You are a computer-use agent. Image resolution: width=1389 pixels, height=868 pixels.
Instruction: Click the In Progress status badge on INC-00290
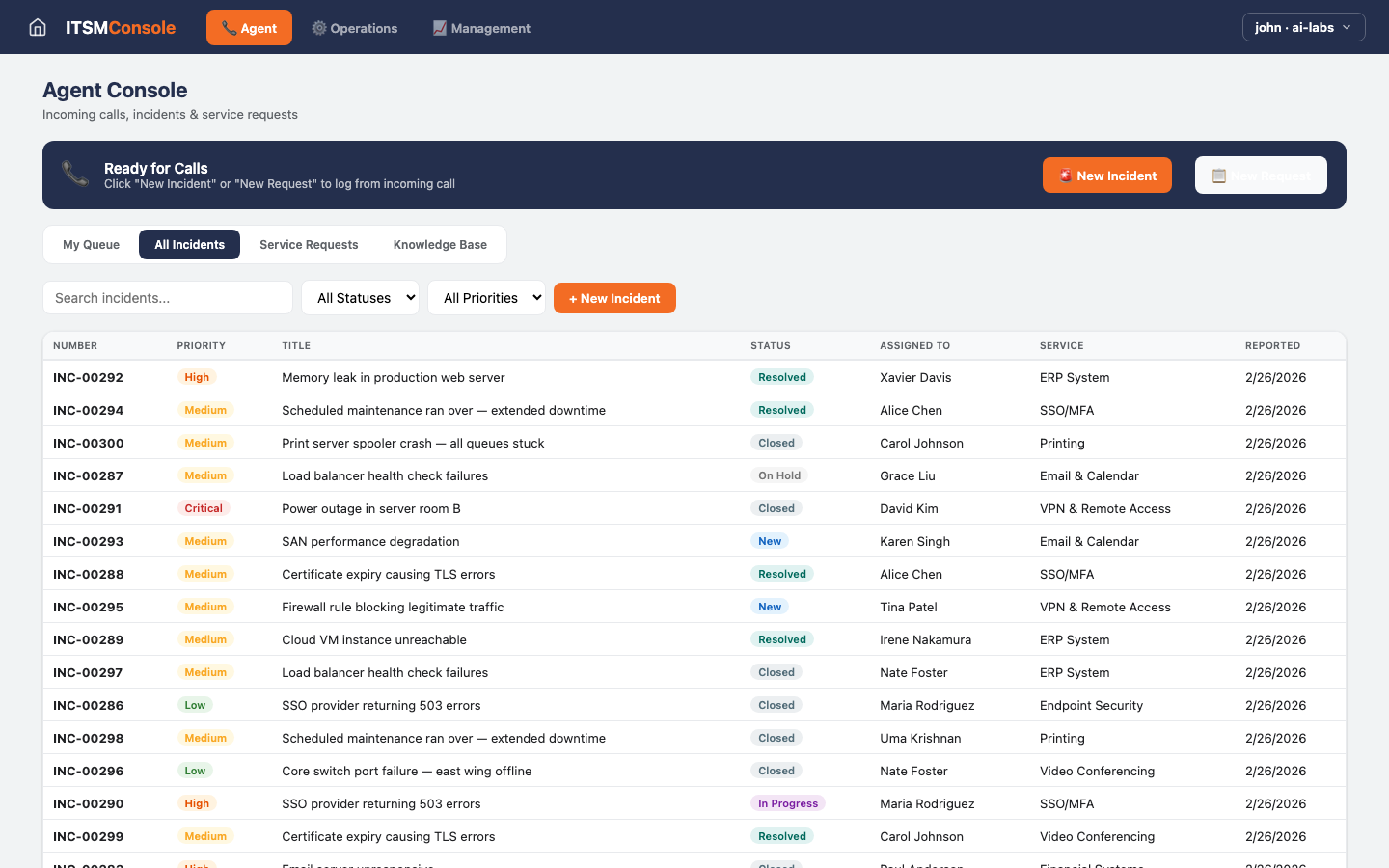(788, 803)
